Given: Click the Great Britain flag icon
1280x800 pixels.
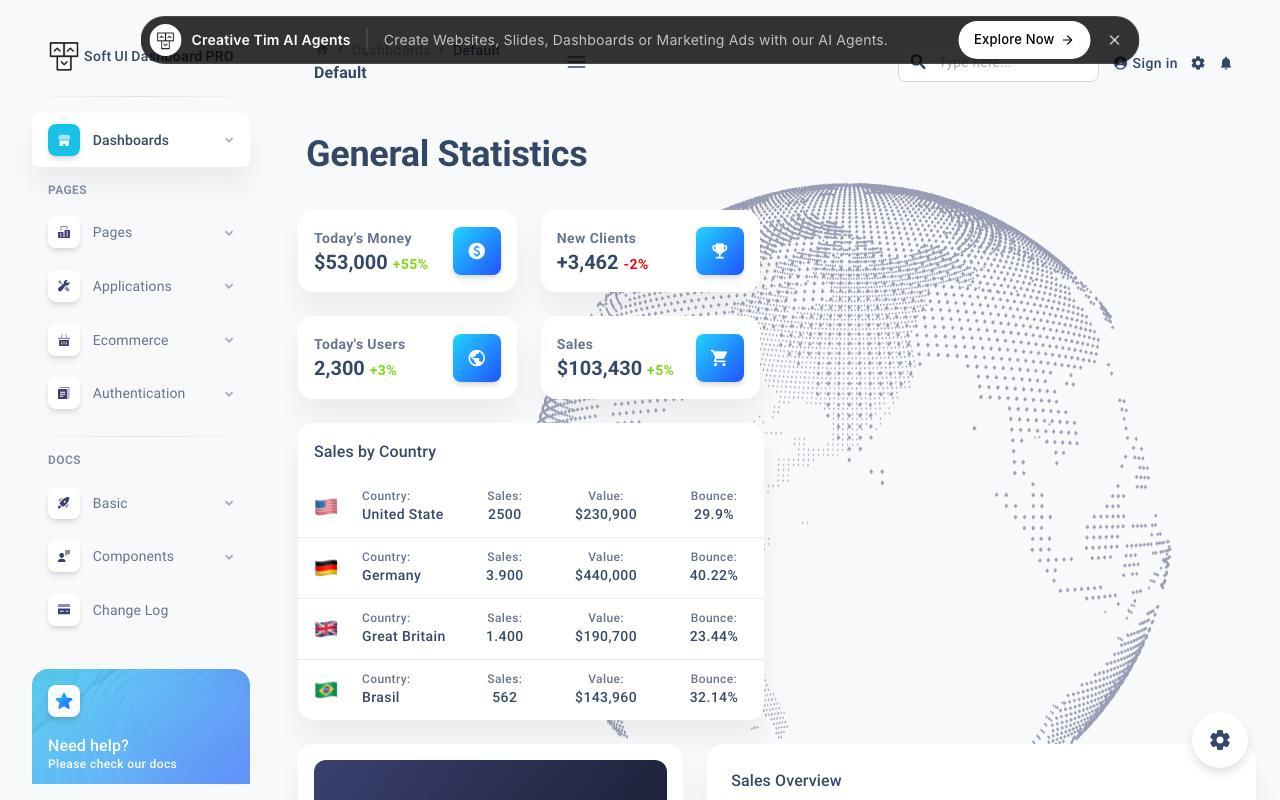Looking at the screenshot, I should pyautogui.click(x=326, y=629).
